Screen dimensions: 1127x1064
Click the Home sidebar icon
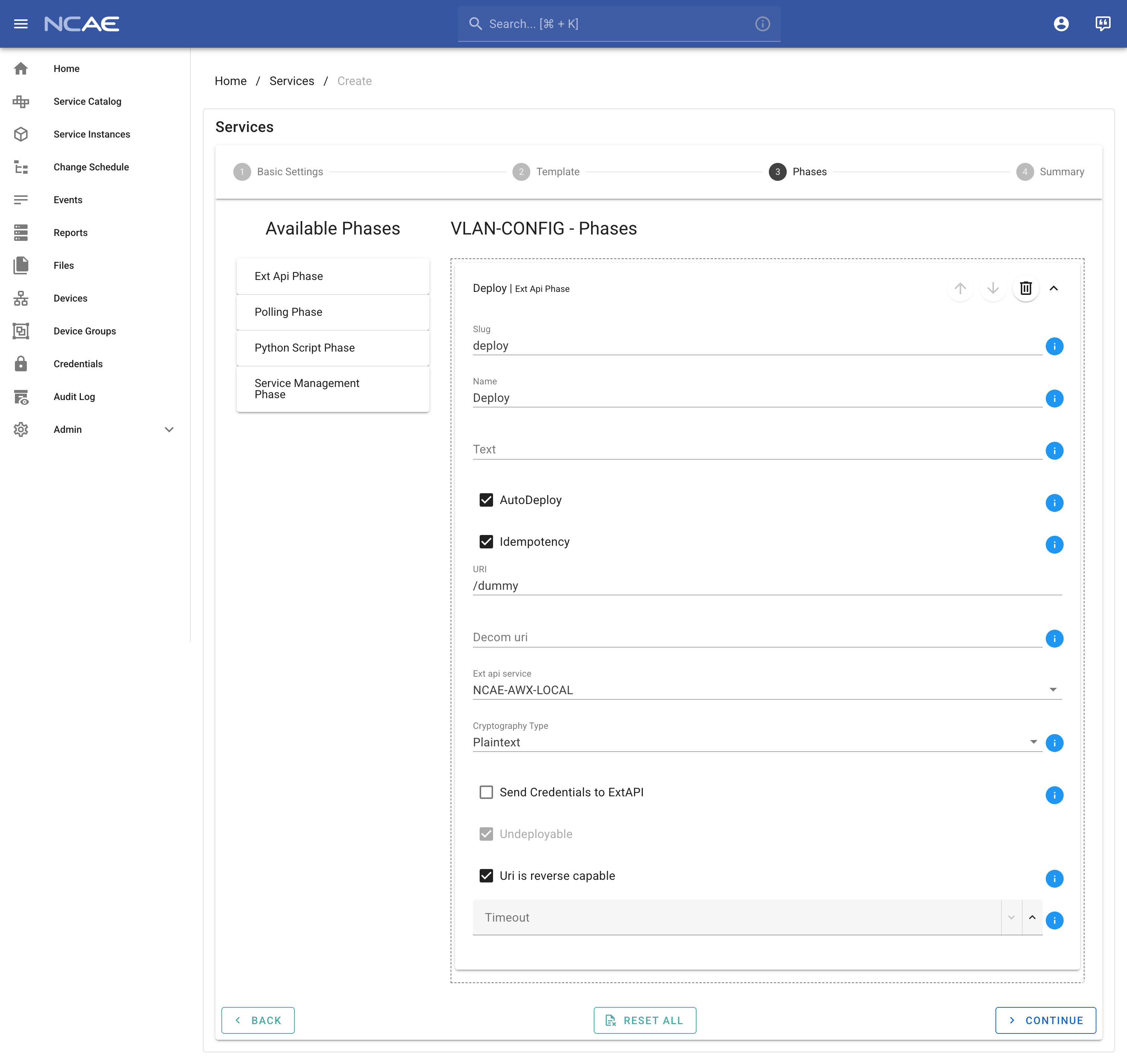pyautogui.click(x=21, y=69)
